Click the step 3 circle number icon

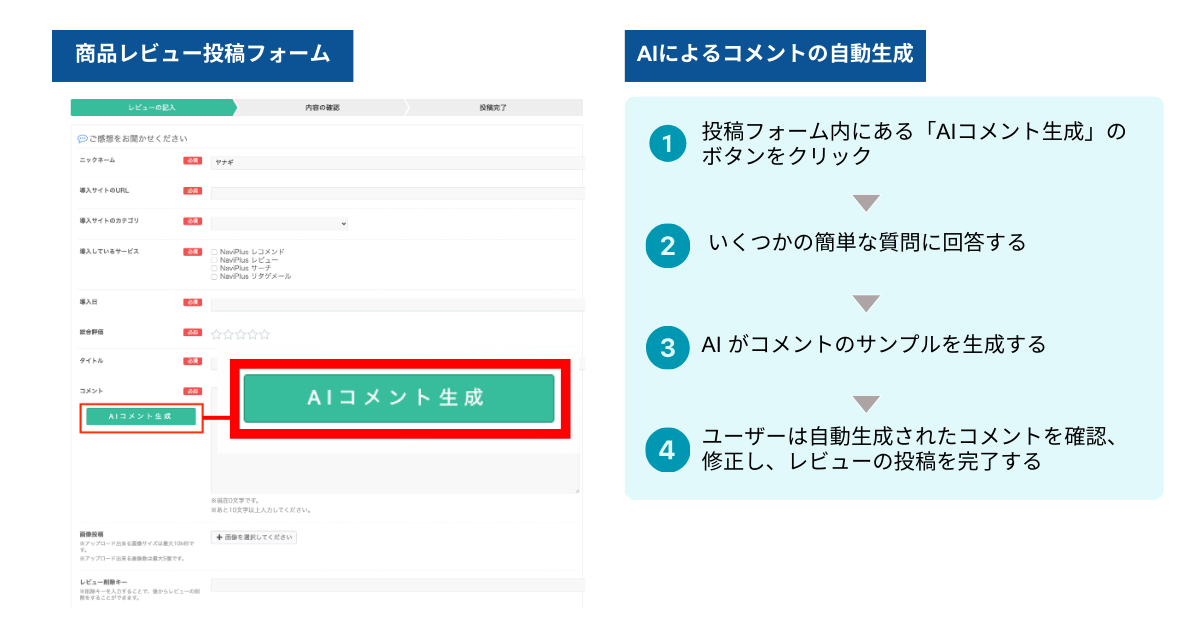tap(667, 346)
